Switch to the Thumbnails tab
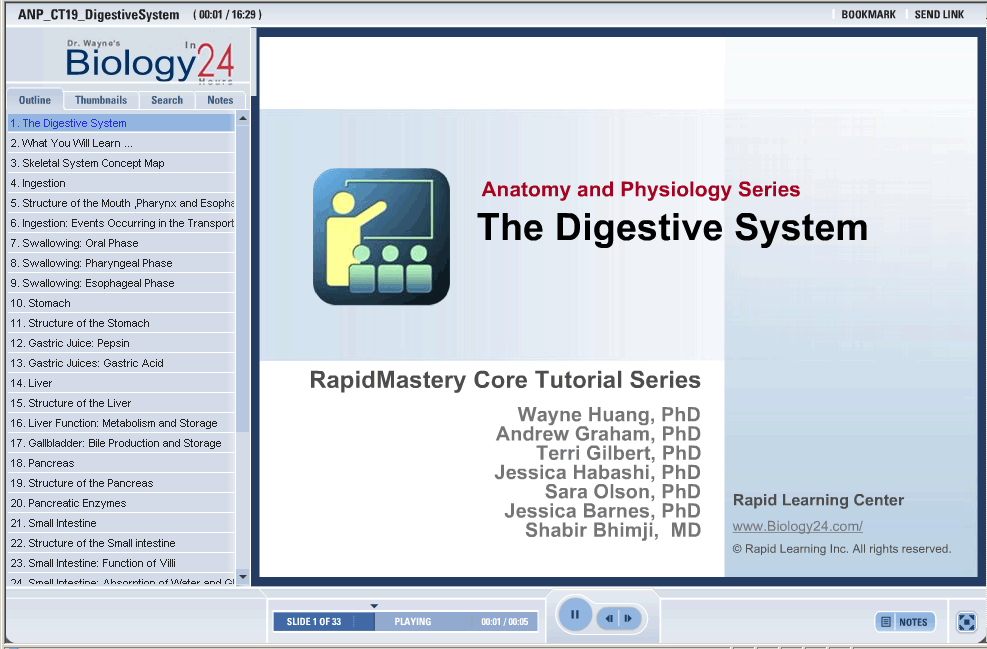The width and height of the screenshot is (987, 649). point(101,100)
